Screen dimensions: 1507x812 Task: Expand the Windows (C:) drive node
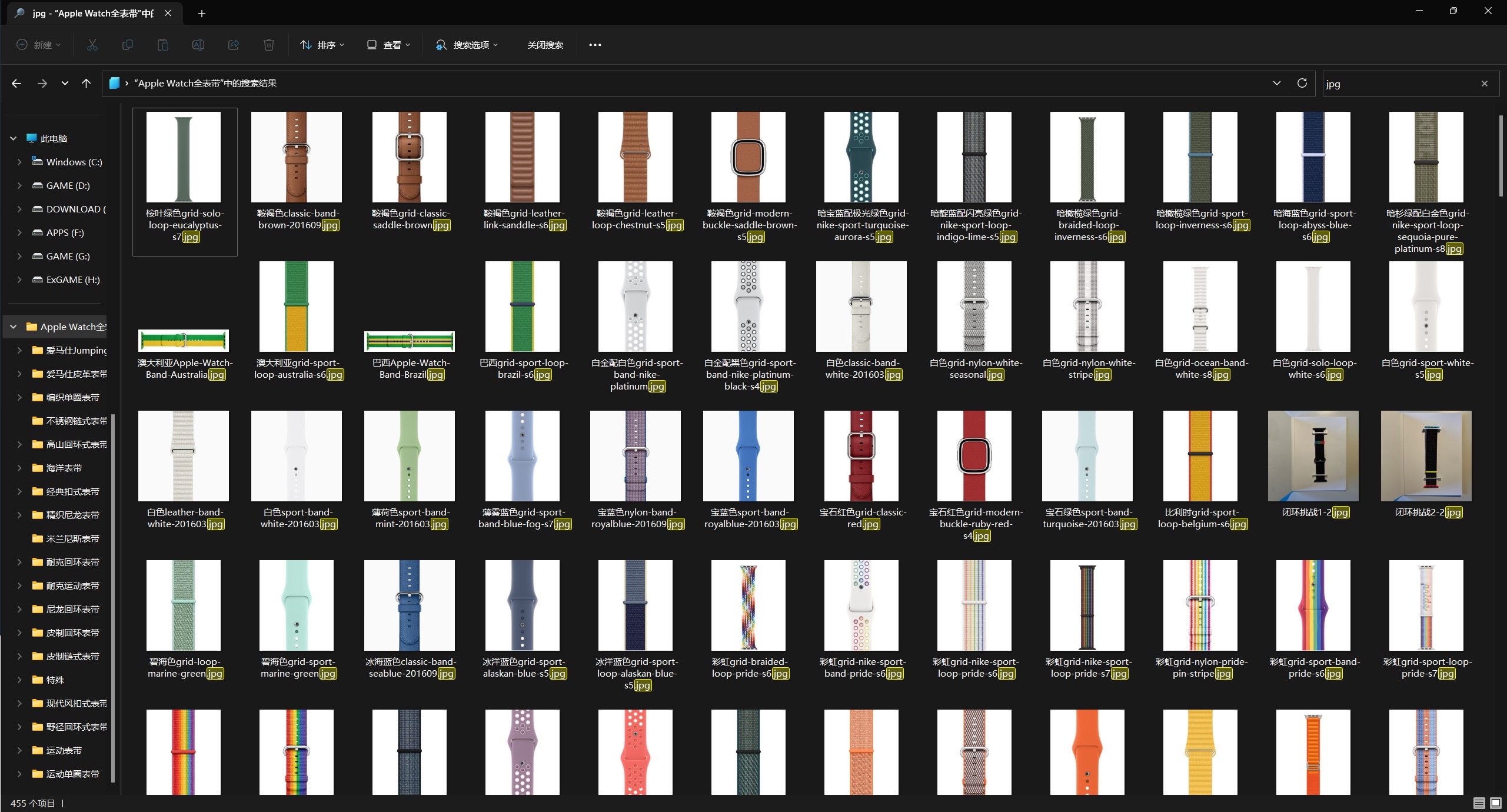19,162
